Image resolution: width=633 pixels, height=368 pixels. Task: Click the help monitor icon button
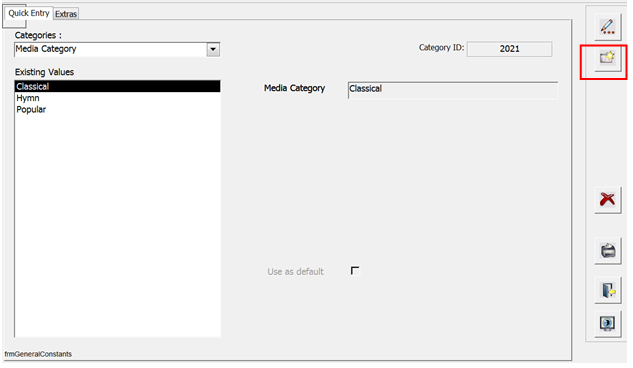coord(607,323)
